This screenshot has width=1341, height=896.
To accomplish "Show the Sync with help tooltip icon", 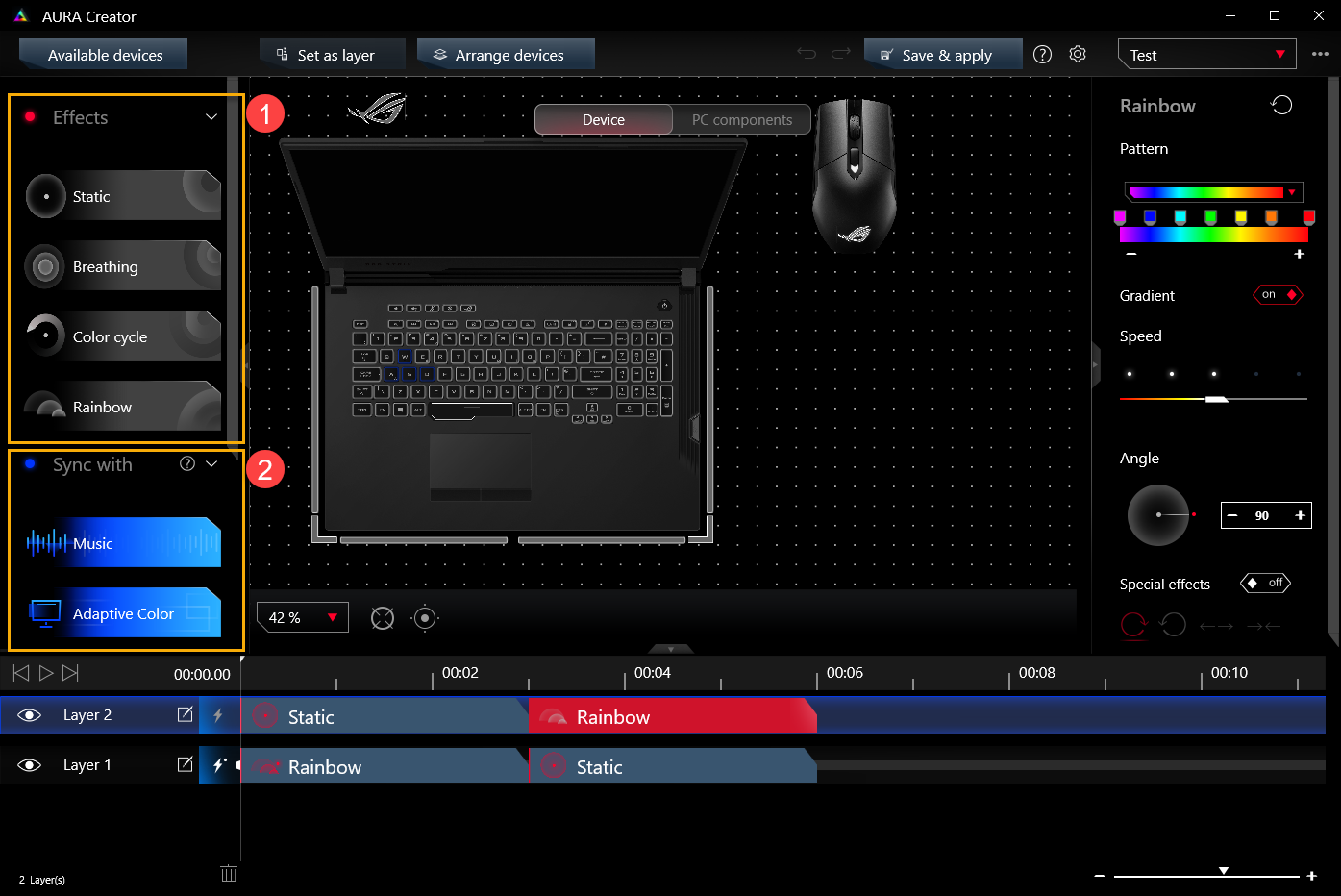I will pos(187,463).
